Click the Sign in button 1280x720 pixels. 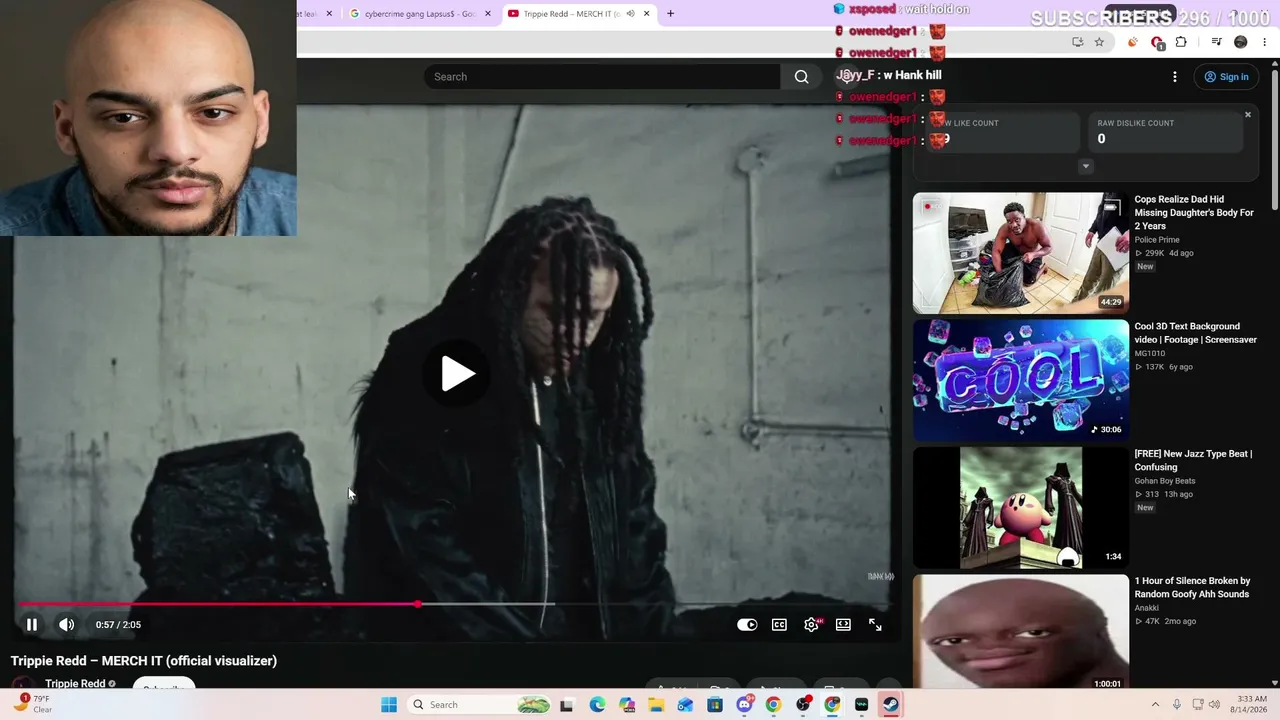tap(1226, 77)
